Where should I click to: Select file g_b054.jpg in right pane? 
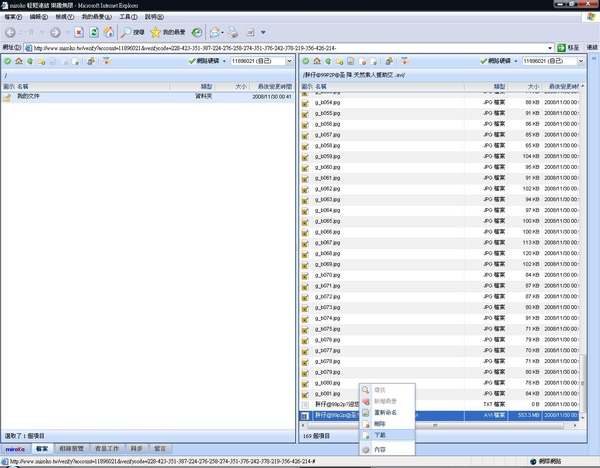point(440,103)
